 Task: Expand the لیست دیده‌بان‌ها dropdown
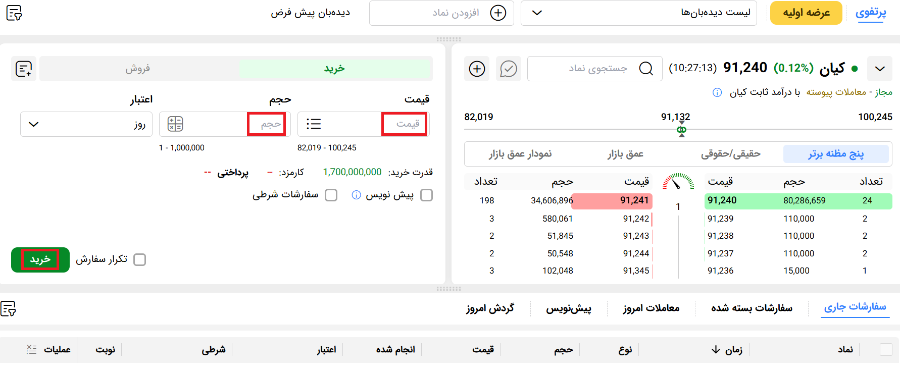pos(639,13)
